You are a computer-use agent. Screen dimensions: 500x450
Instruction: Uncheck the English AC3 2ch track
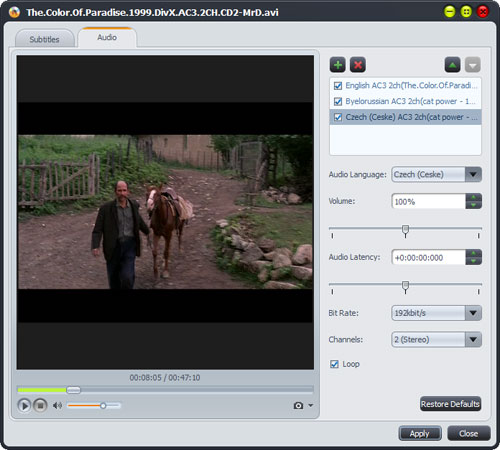338,86
